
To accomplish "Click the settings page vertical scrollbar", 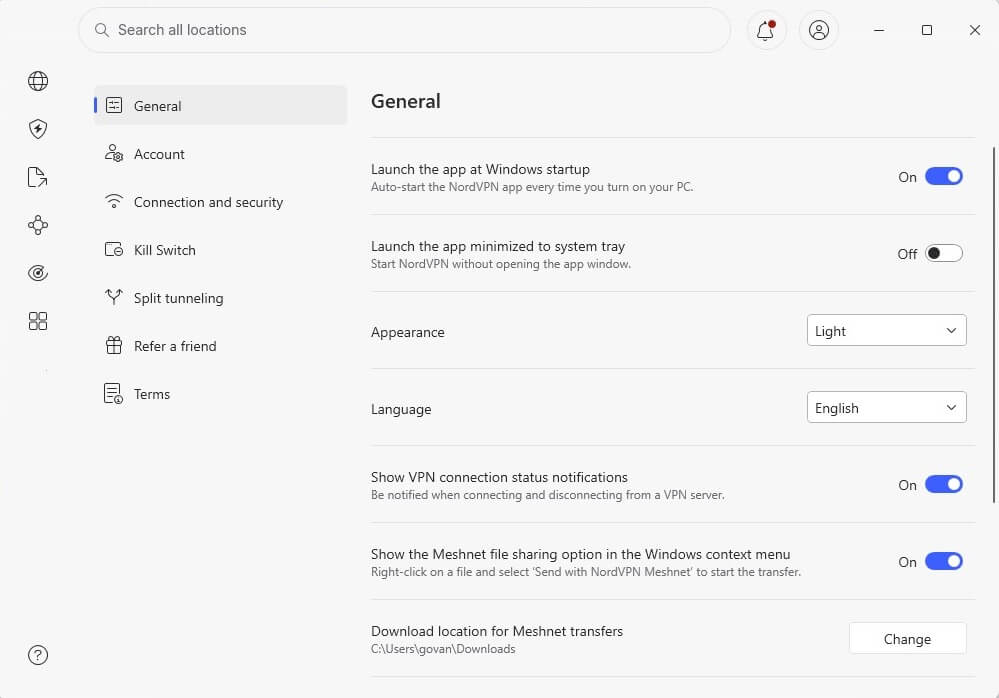I will 993,325.
